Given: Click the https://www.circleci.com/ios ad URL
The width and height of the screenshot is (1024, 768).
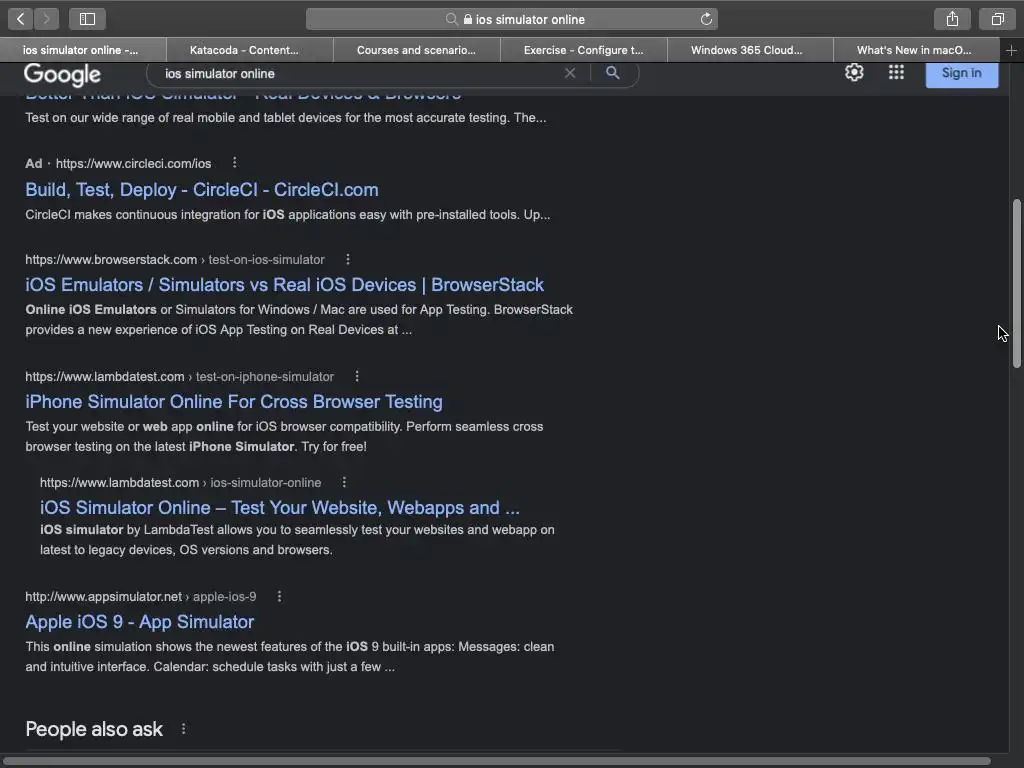Looking at the screenshot, I should [x=133, y=163].
